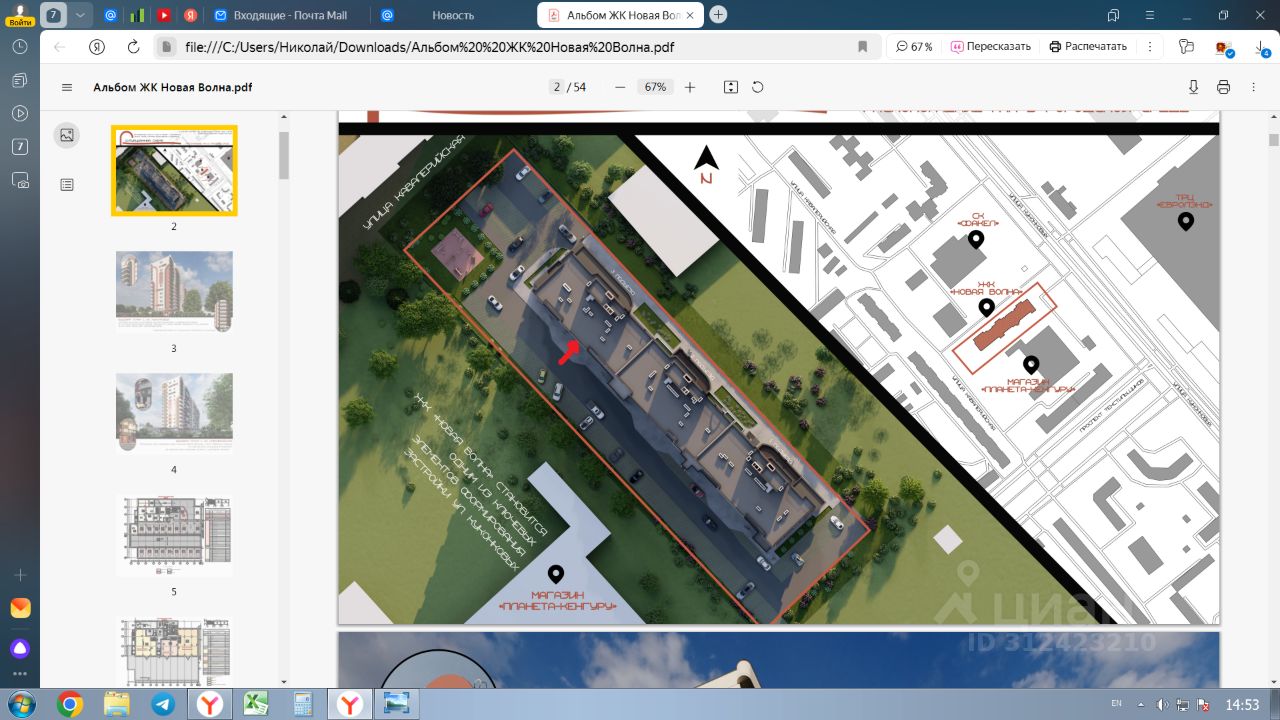
Task: Open the protected extension icon with checkmark
Action: (x=1223, y=48)
